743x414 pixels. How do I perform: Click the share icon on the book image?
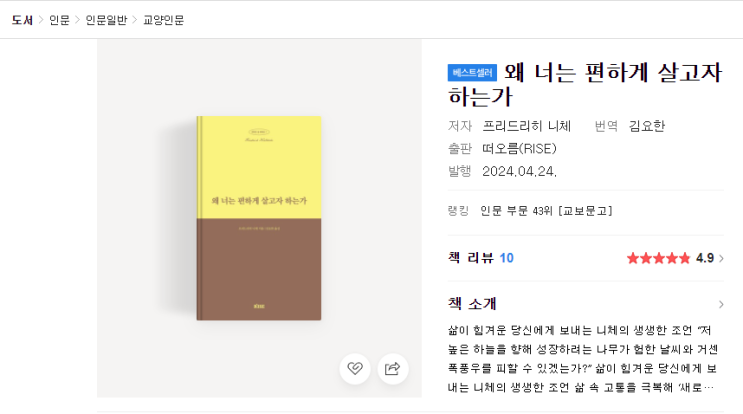(x=393, y=369)
